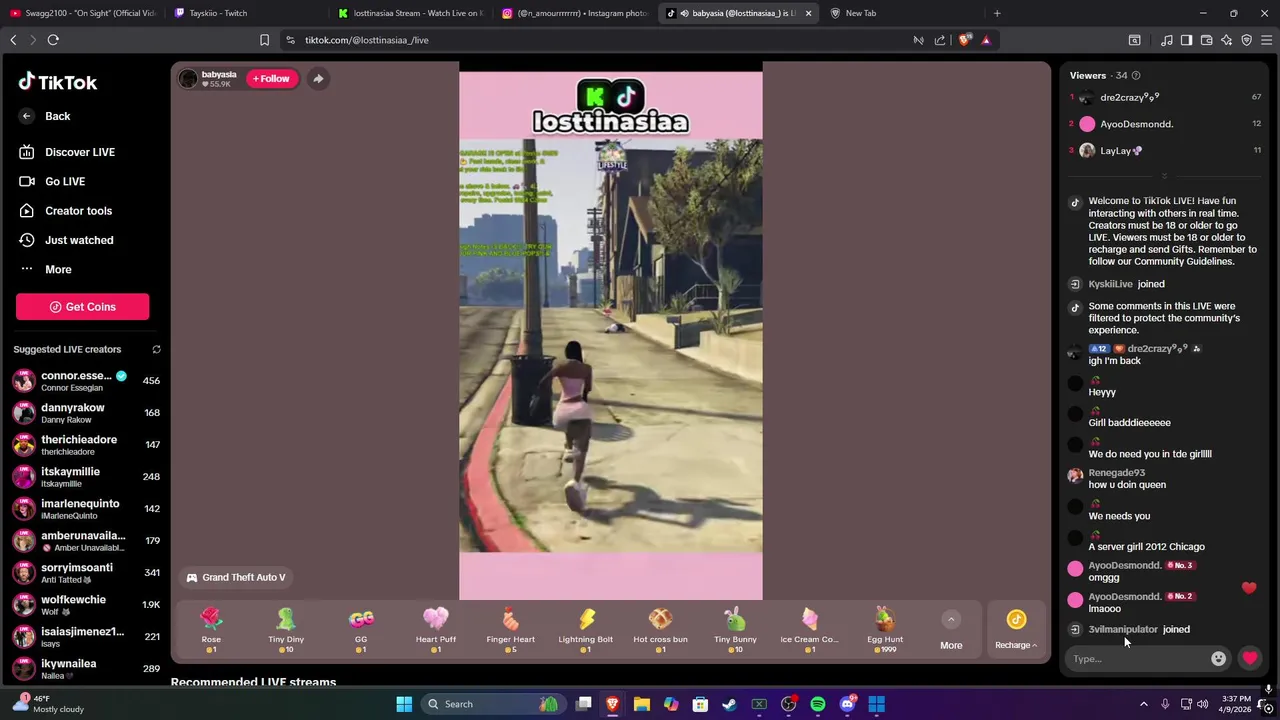Image resolution: width=1280 pixels, height=720 pixels.
Task: Expand the More sidebar options
Action: pyautogui.click(x=45, y=269)
